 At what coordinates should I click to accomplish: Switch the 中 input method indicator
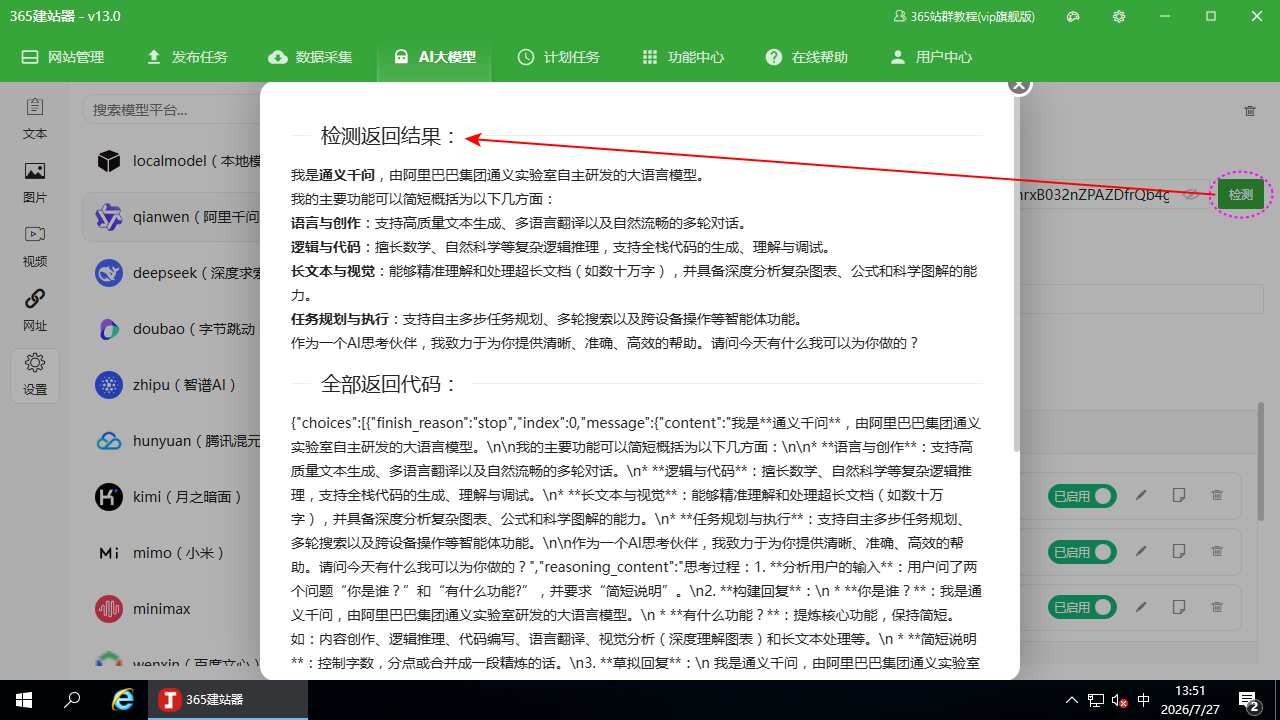pyautogui.click(x=1144, y=700)
